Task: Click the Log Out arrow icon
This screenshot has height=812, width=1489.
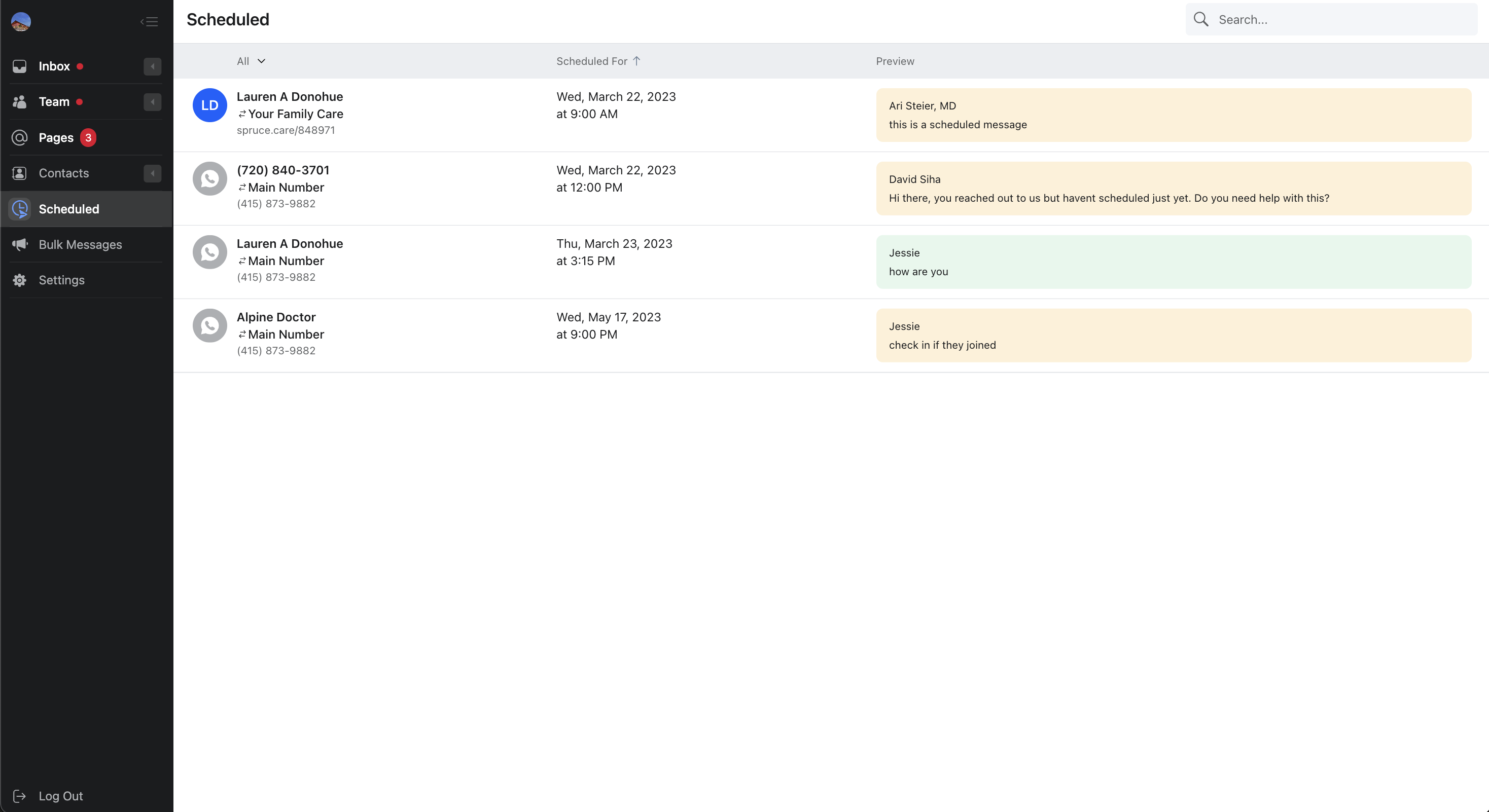Action: [x=20, y=796]
